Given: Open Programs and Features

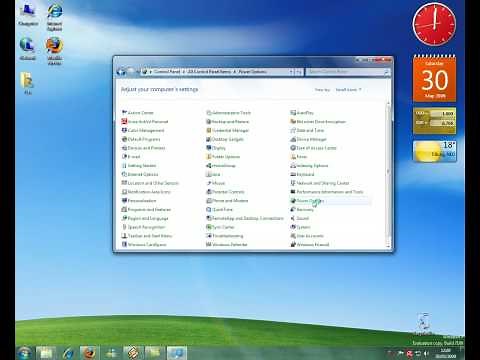Looking at the screenshot, I should coord(146,209).
